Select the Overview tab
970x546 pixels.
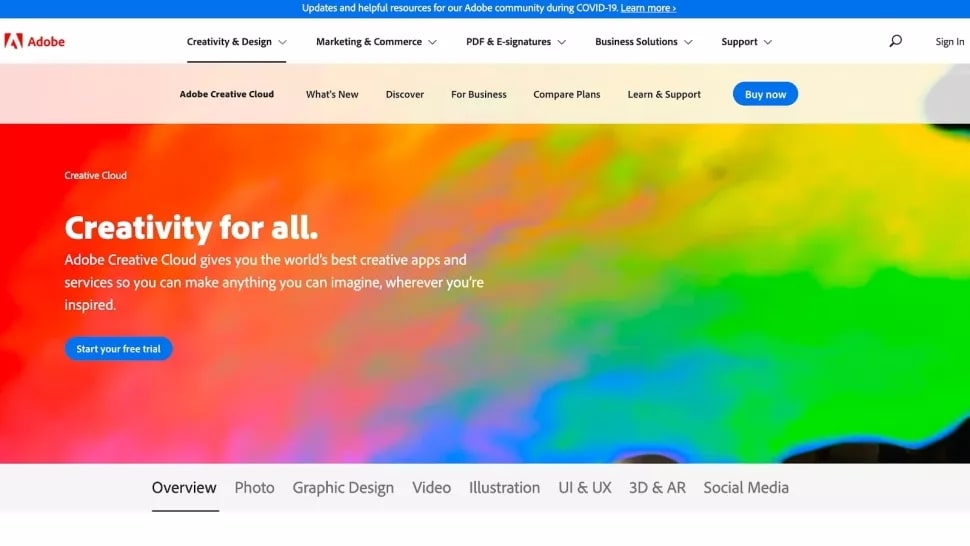point(184,487)
